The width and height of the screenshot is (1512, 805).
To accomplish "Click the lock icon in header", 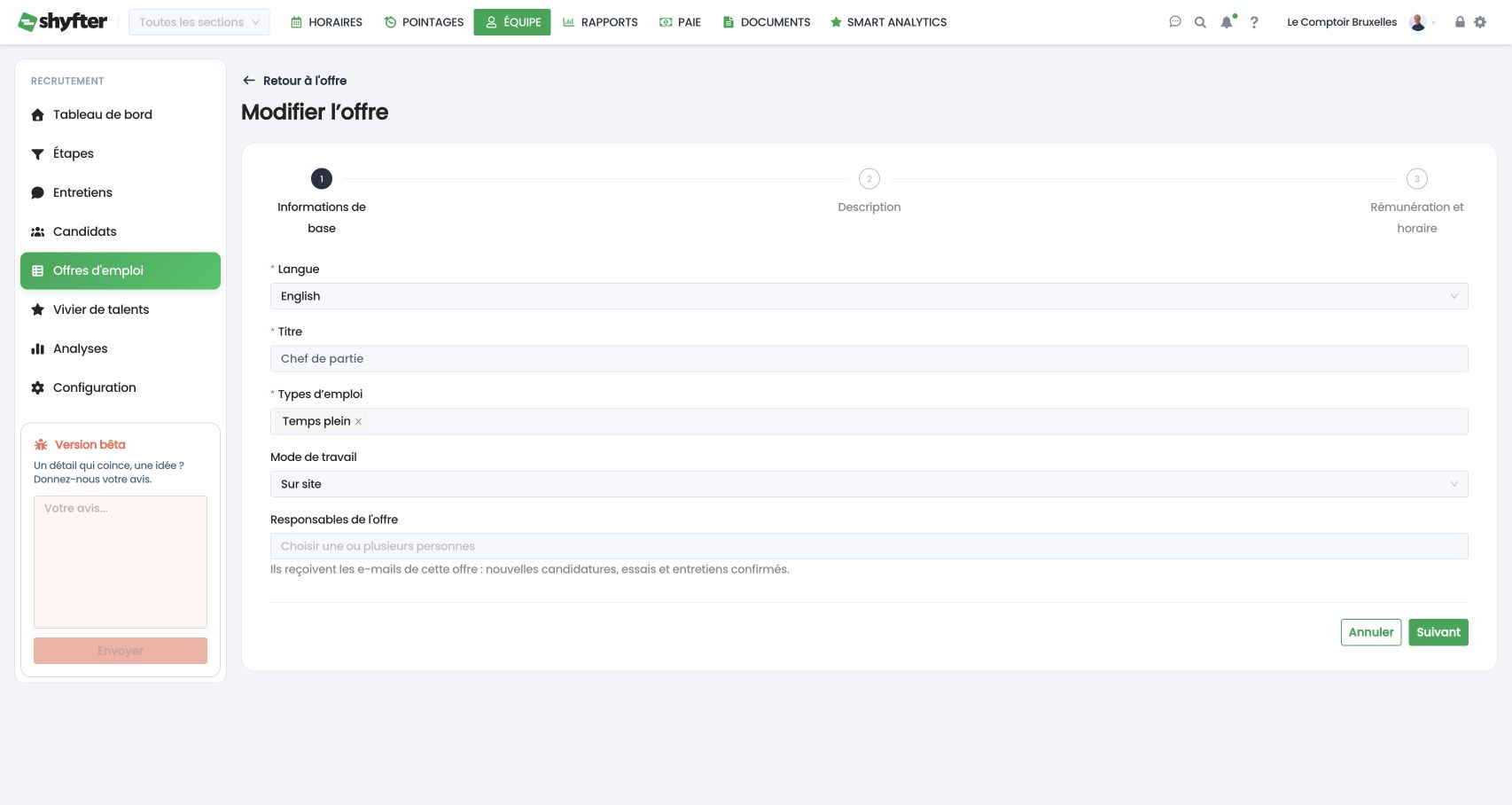I will tap(1460, 22).
